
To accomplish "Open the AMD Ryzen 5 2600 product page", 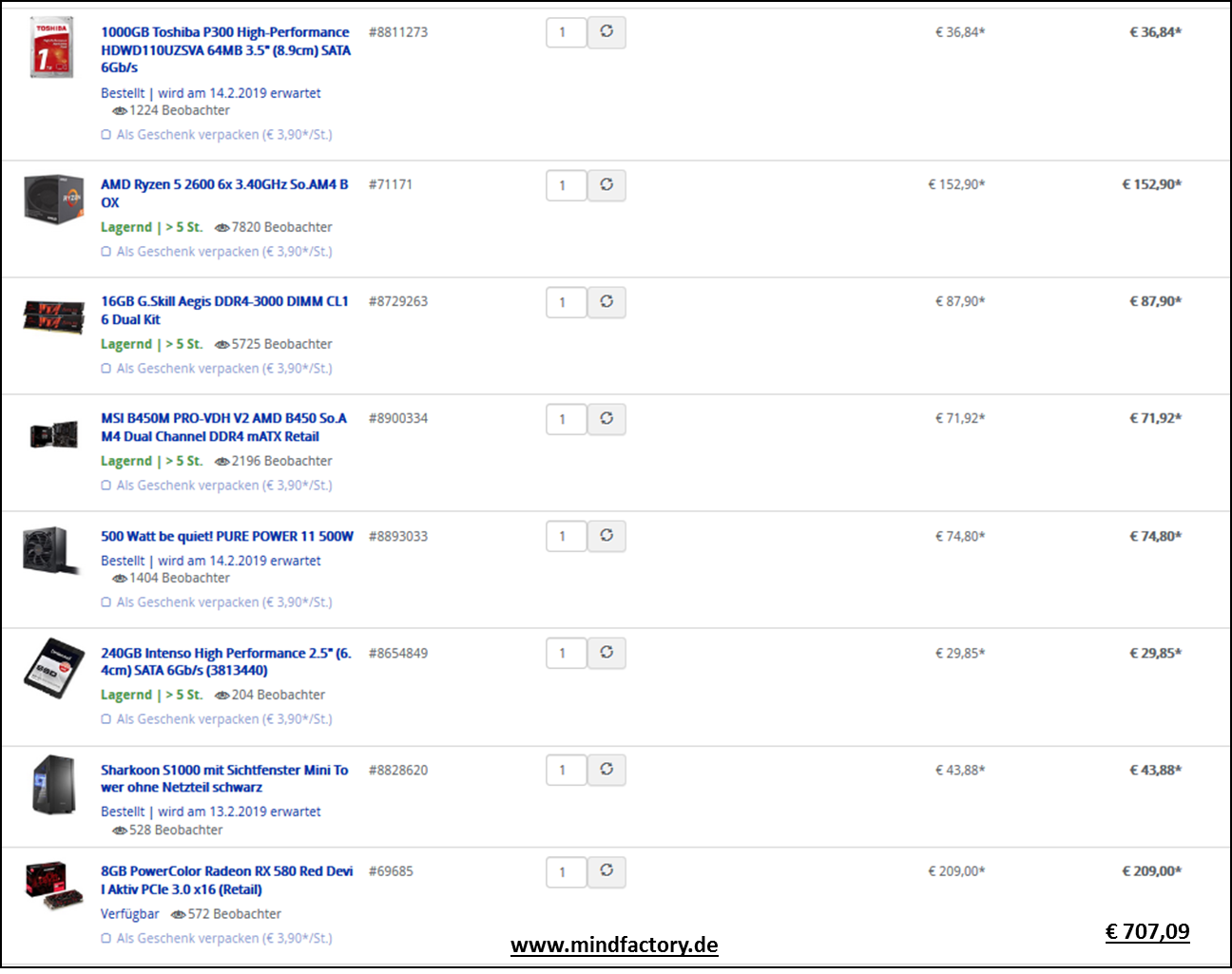I will [224, 194].
